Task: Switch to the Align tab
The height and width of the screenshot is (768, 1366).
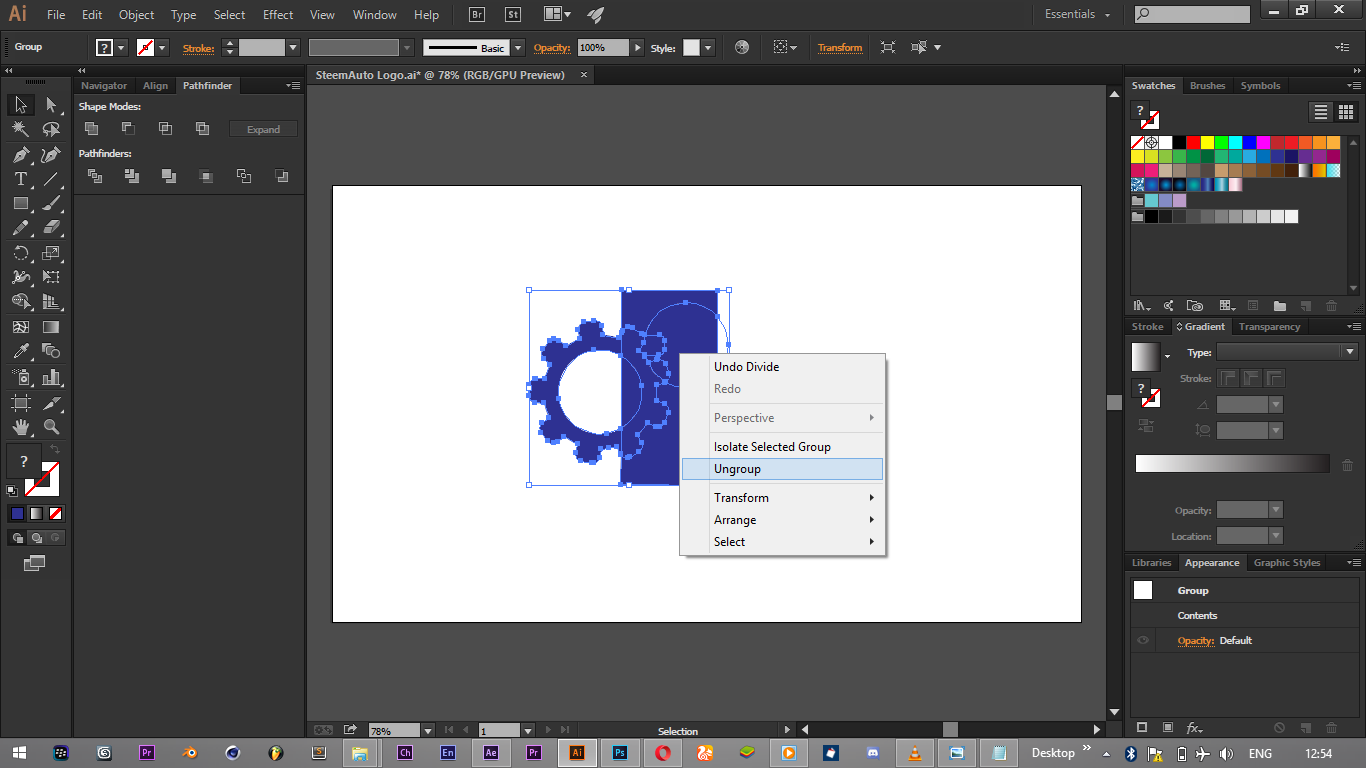Action: tap(155, 86)
